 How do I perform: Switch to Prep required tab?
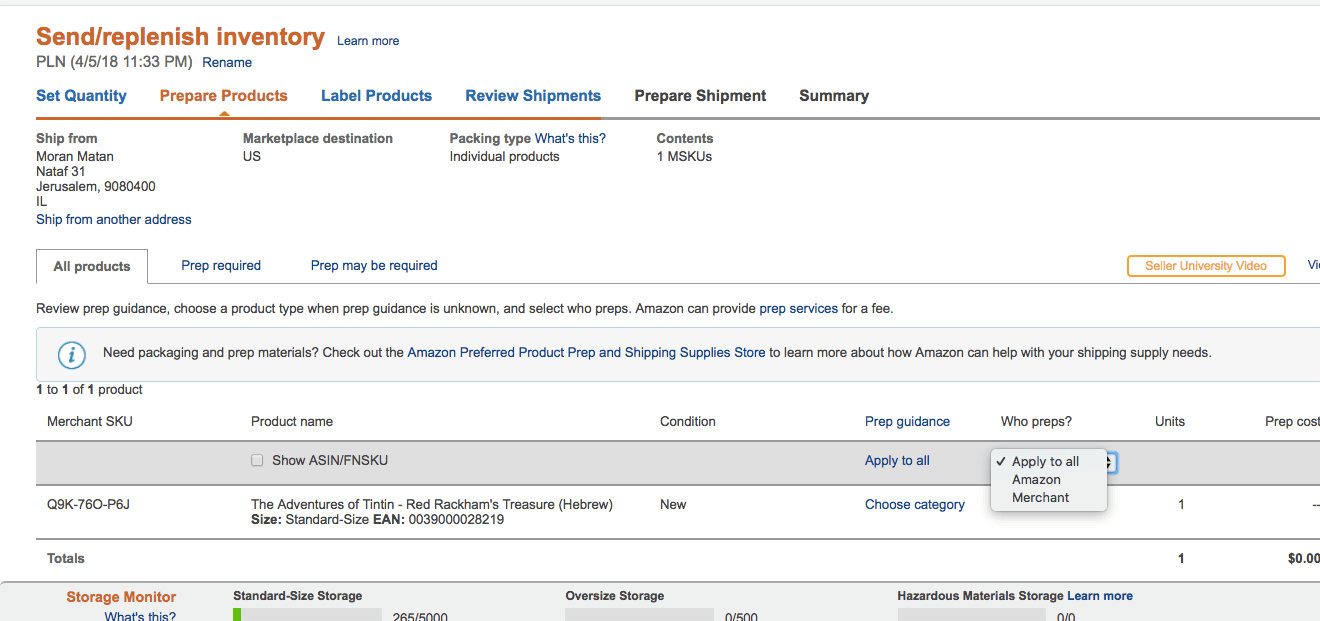[x=221, y=265]
